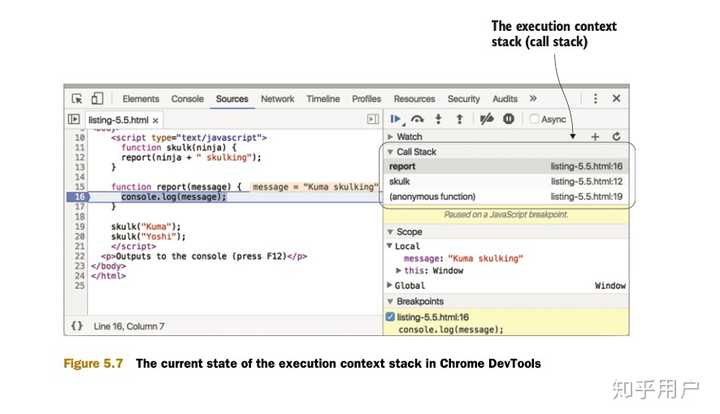This screenshot has width=720, height=414.
Task: Toggle pause on exceptions
Action: (508, 119)
